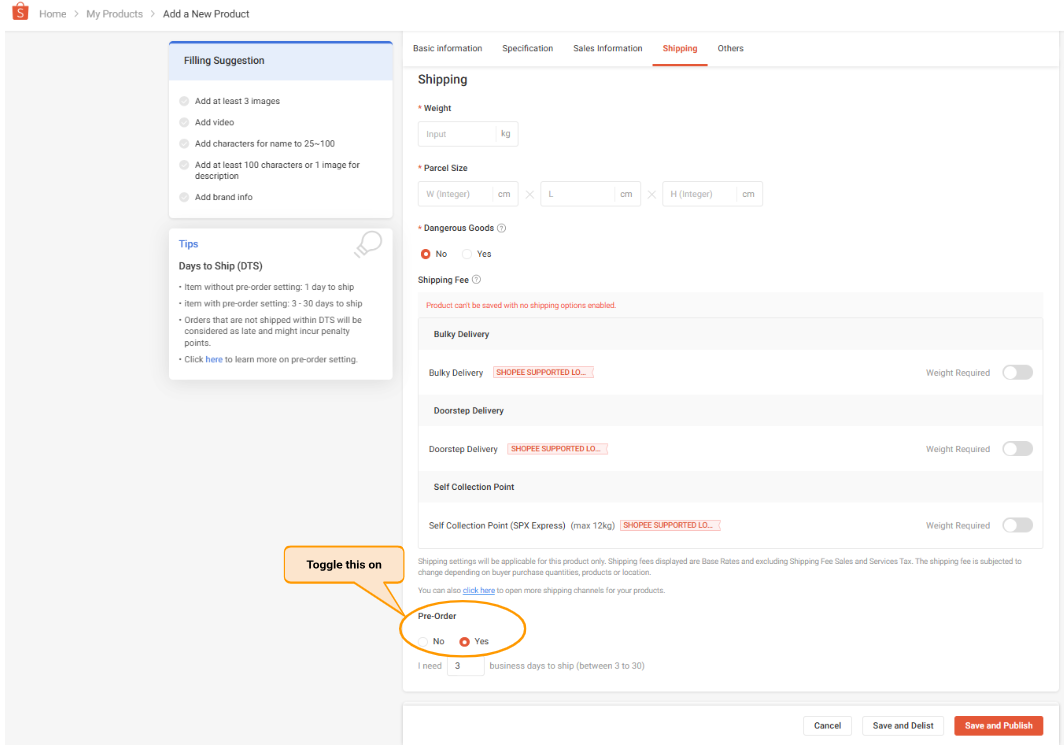The height and width of the screenshot is (748, 1064).
Task: Click the Weight input field
Action: 456,134
